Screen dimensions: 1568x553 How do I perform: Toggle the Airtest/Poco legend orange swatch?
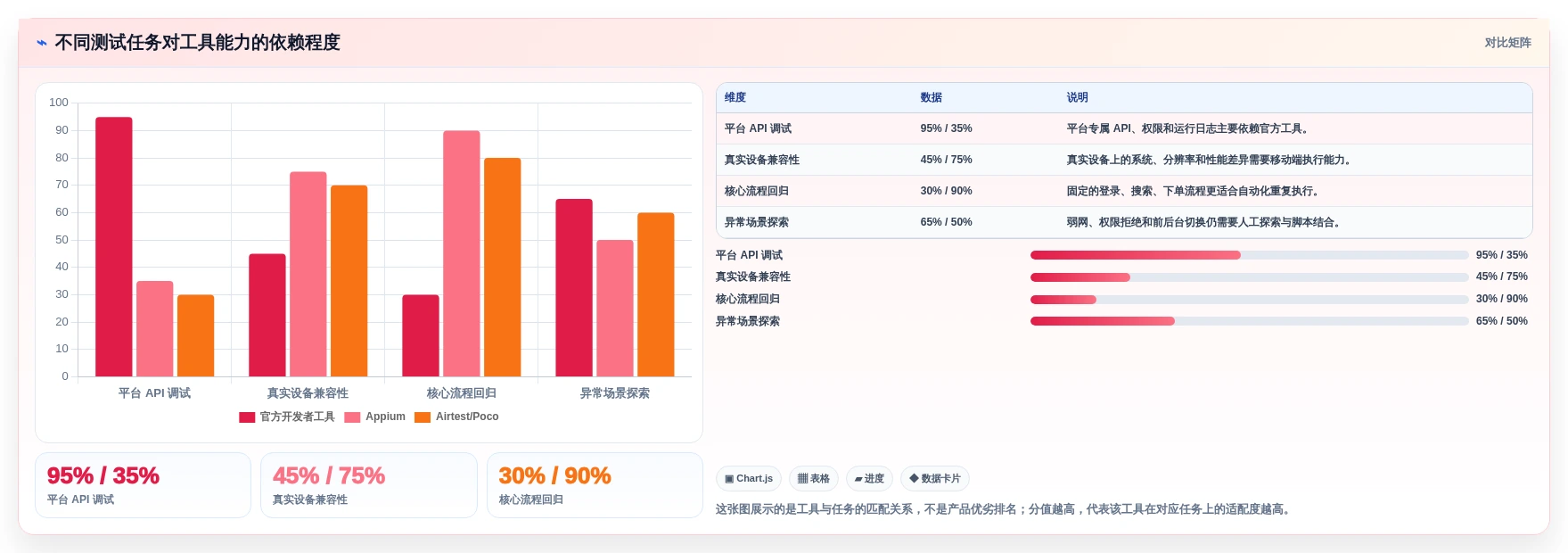(423, 417)
